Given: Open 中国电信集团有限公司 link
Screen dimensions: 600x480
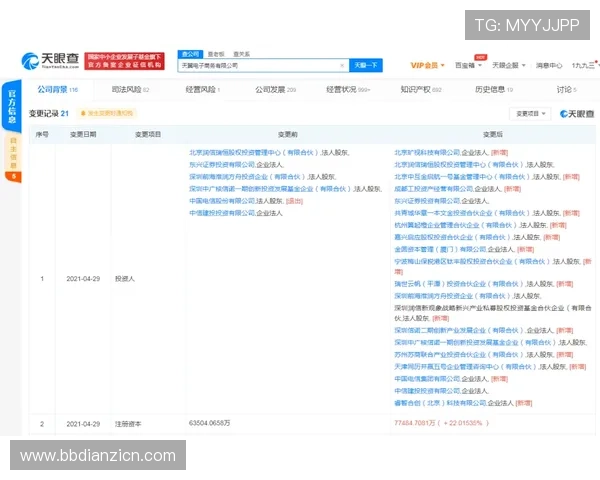Looking at the screenshot, I should (427, 379).
